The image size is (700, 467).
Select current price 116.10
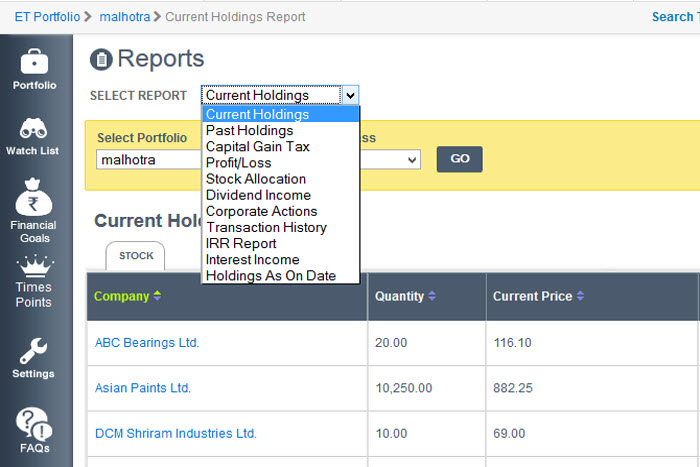tap(512, 342)
